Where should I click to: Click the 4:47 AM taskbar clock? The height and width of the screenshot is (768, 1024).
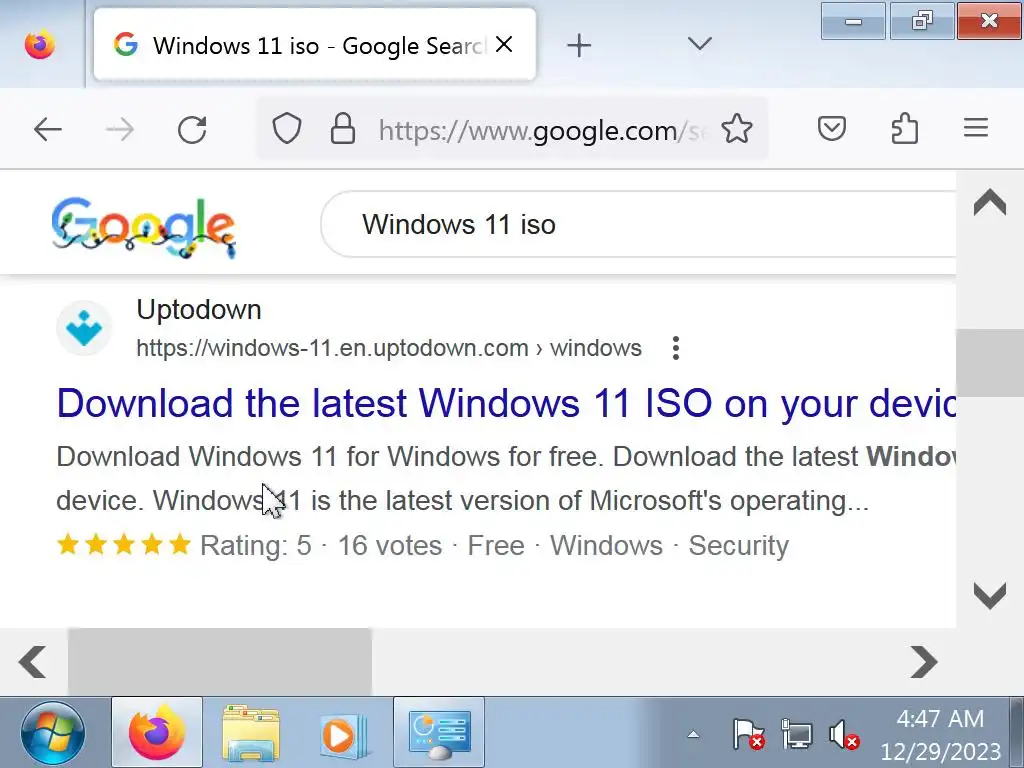point(940,734)
